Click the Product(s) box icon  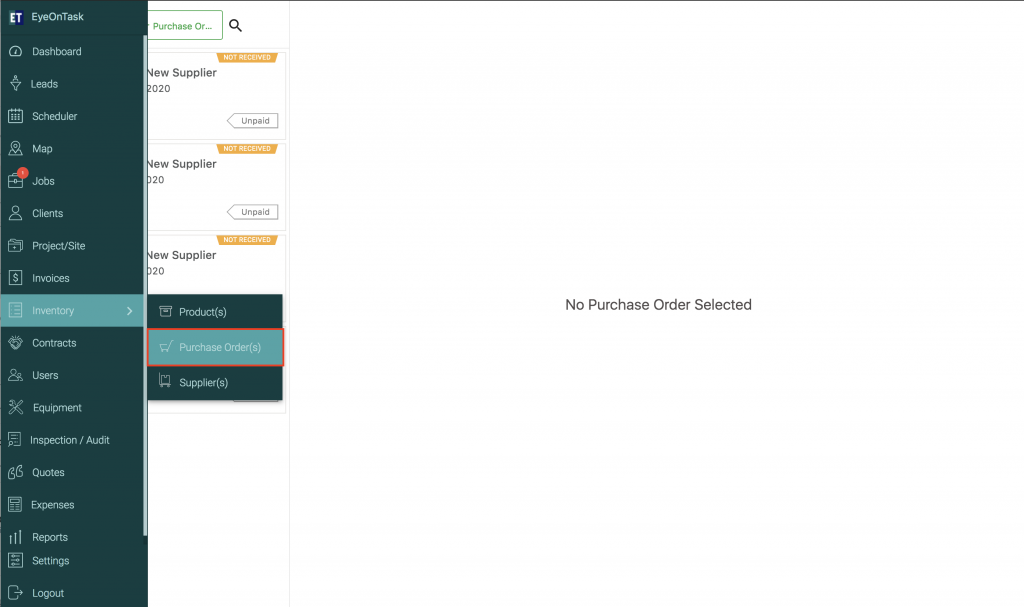[166, 312]
